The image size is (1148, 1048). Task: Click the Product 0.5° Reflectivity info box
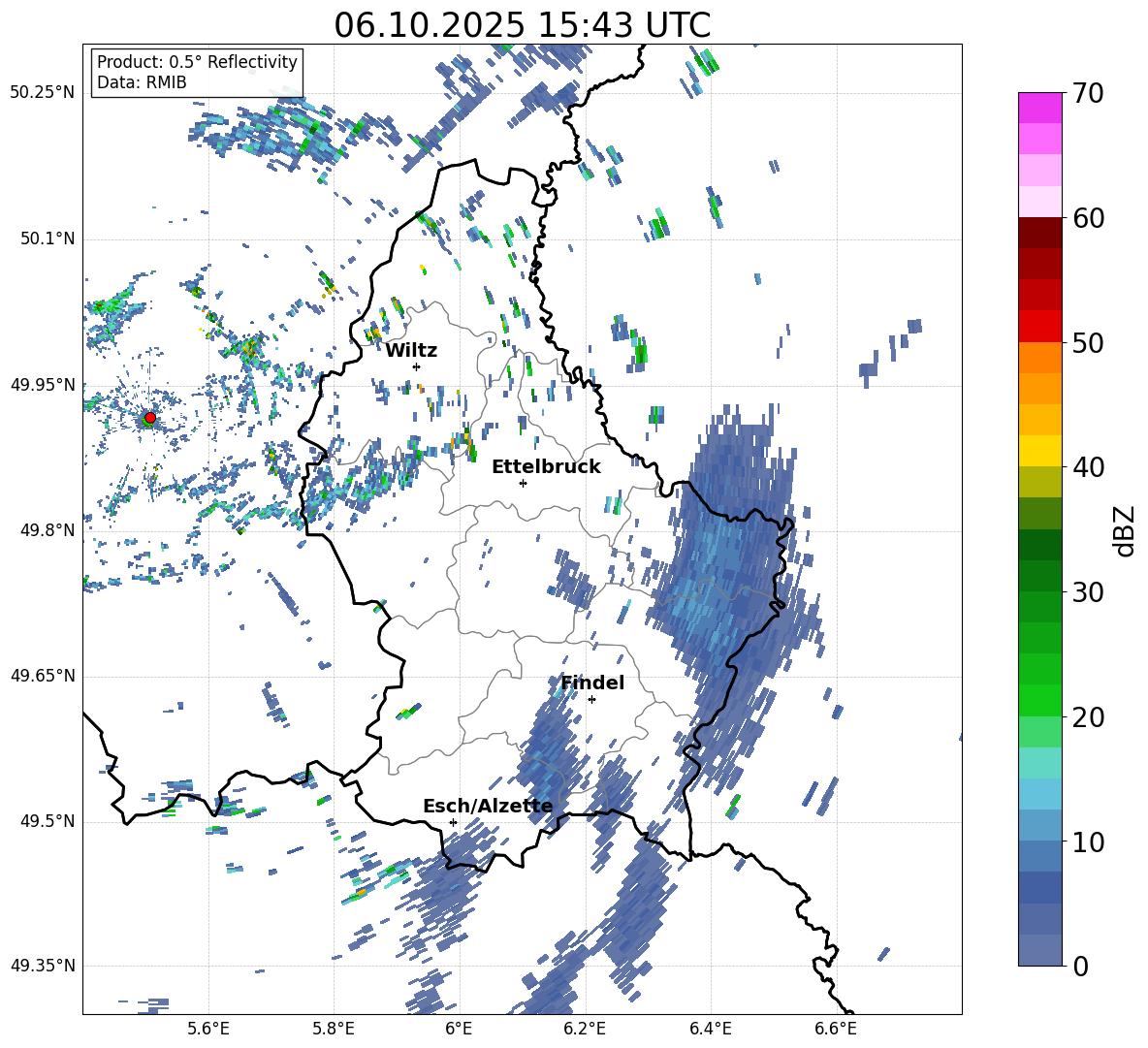coord(197,72)
